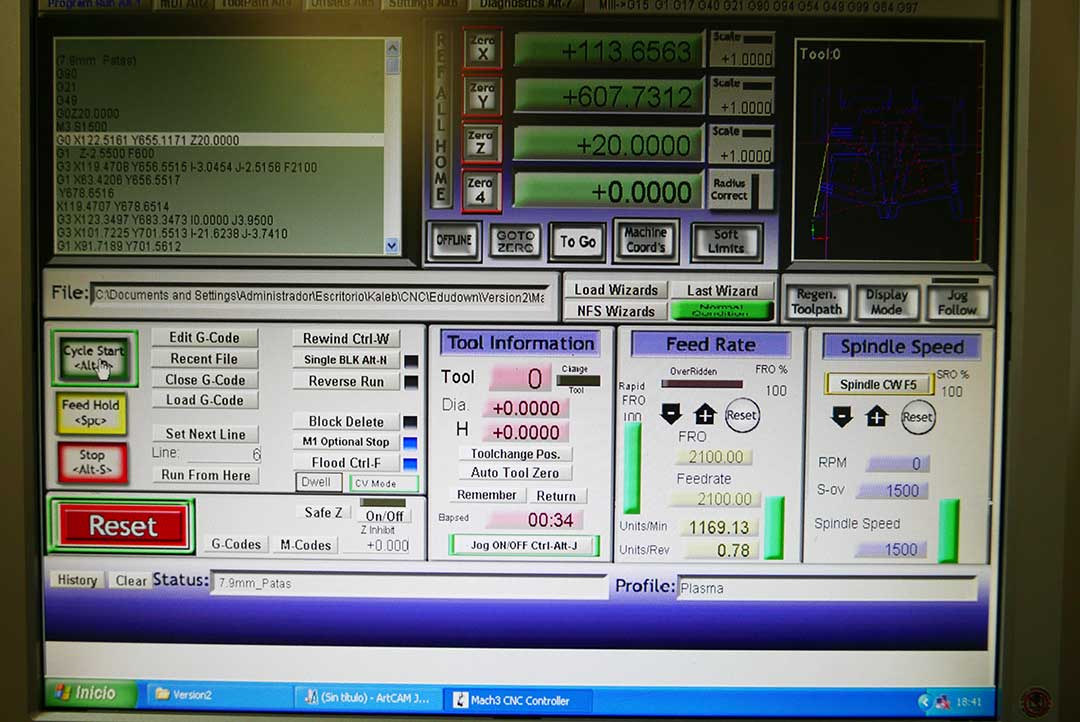Screen dimensions: 1080x722
Task: Click the GOTO ZERO button
Action: (x=515, y=241)
